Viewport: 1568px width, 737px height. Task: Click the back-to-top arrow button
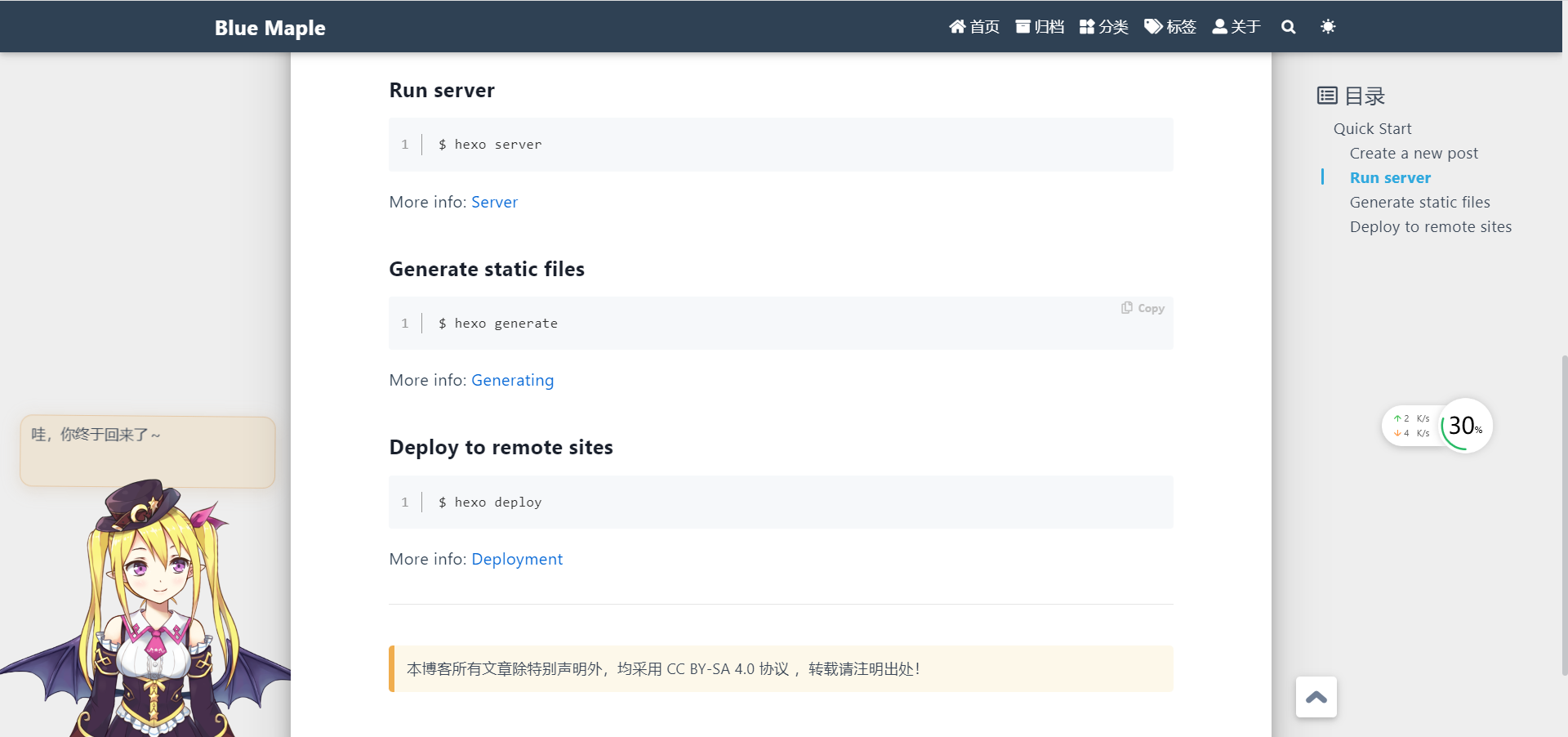coord(1316,697)
